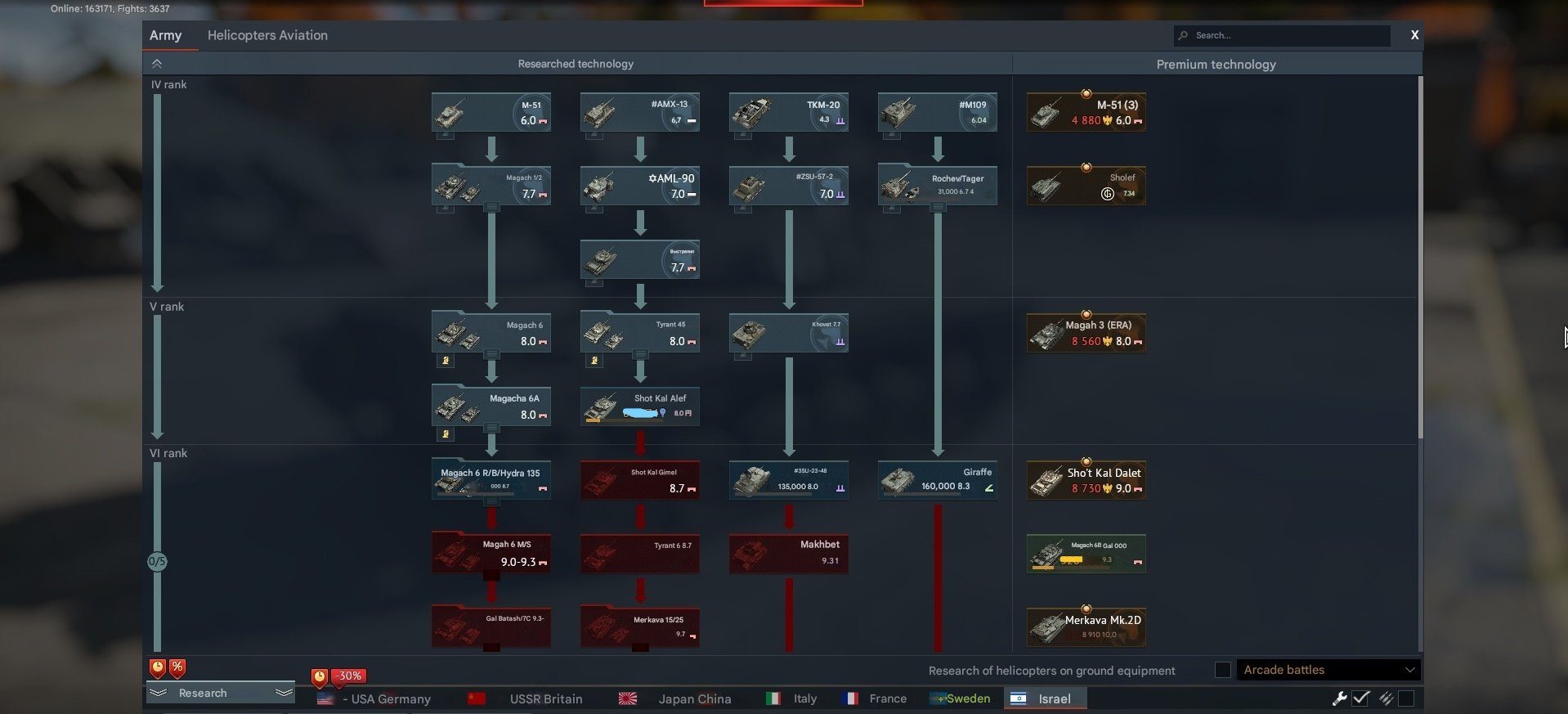Open the USSR Britain nation tab

tap(526, 698)
